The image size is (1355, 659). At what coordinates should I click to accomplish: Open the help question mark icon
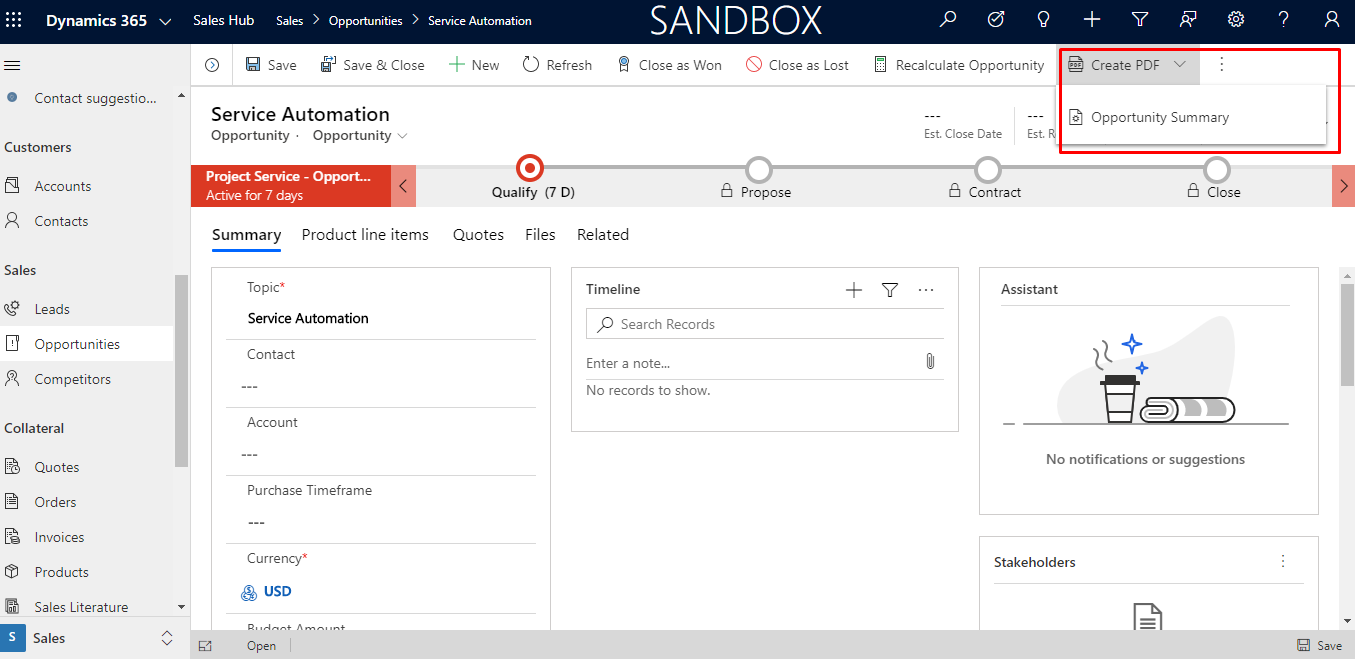click(x=1284, y=19)
